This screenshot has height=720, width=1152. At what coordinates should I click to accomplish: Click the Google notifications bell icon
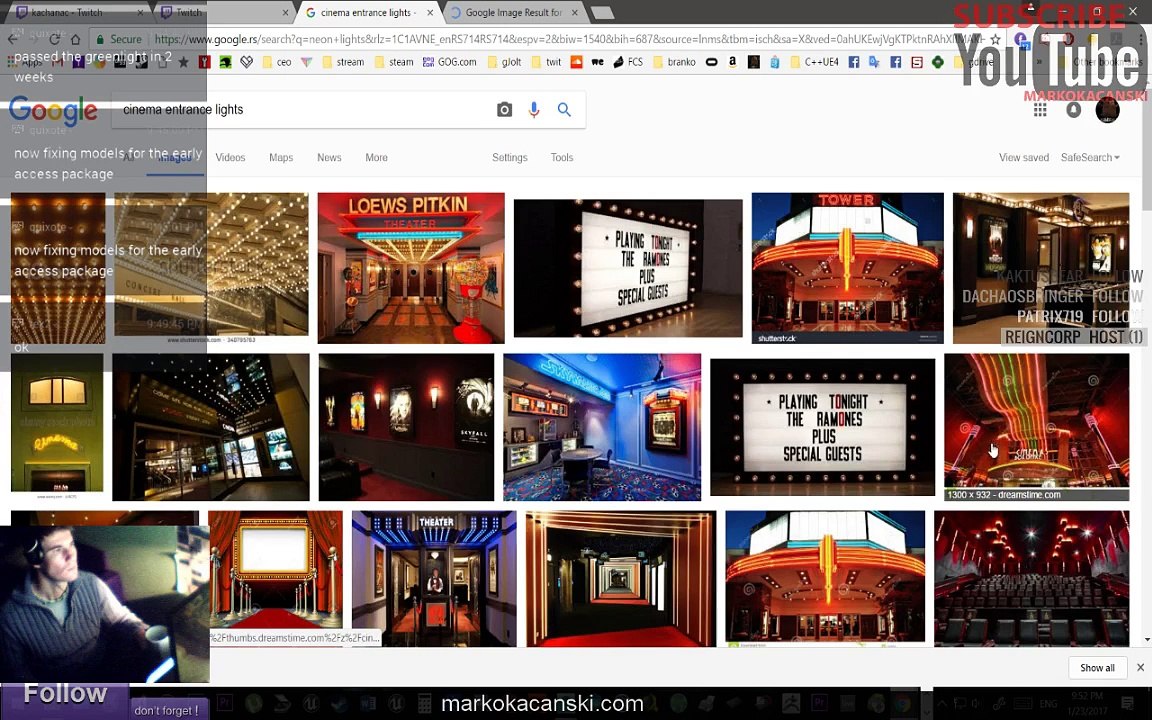point(1073,110)
